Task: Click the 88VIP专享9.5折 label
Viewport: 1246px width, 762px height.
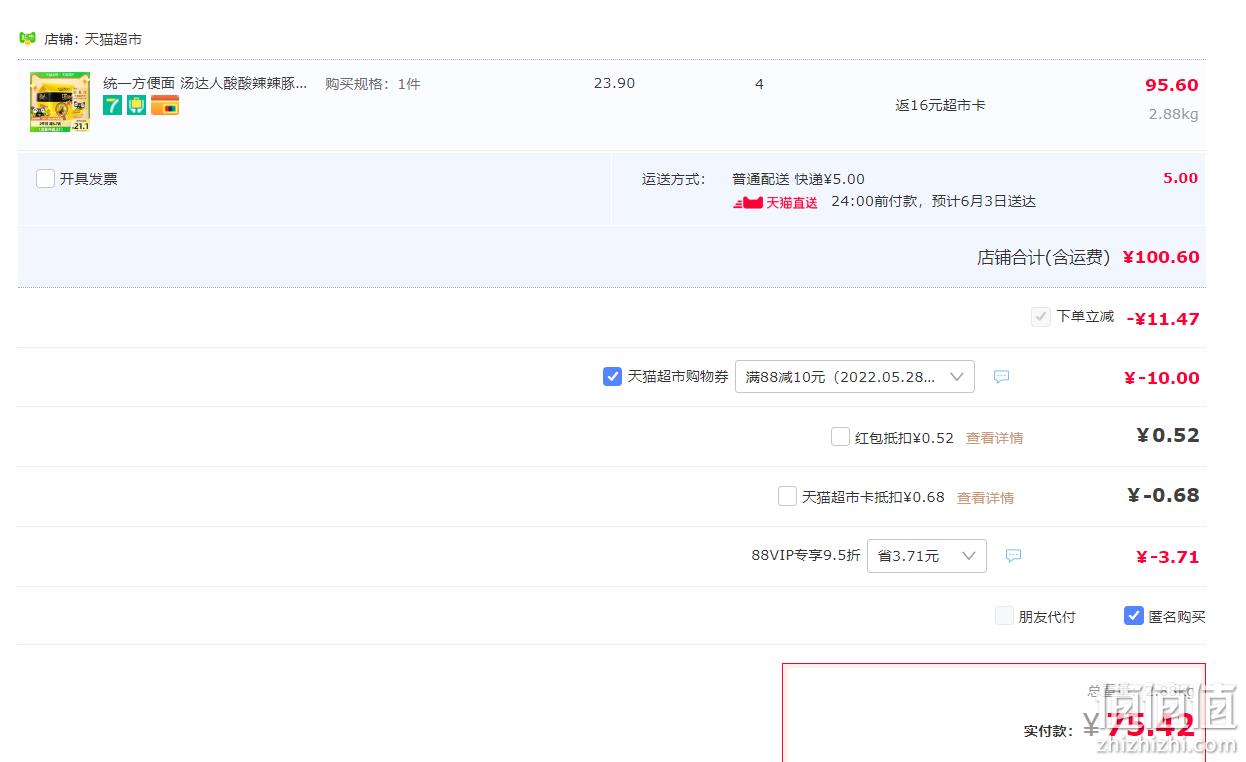Action: point(806,556)
